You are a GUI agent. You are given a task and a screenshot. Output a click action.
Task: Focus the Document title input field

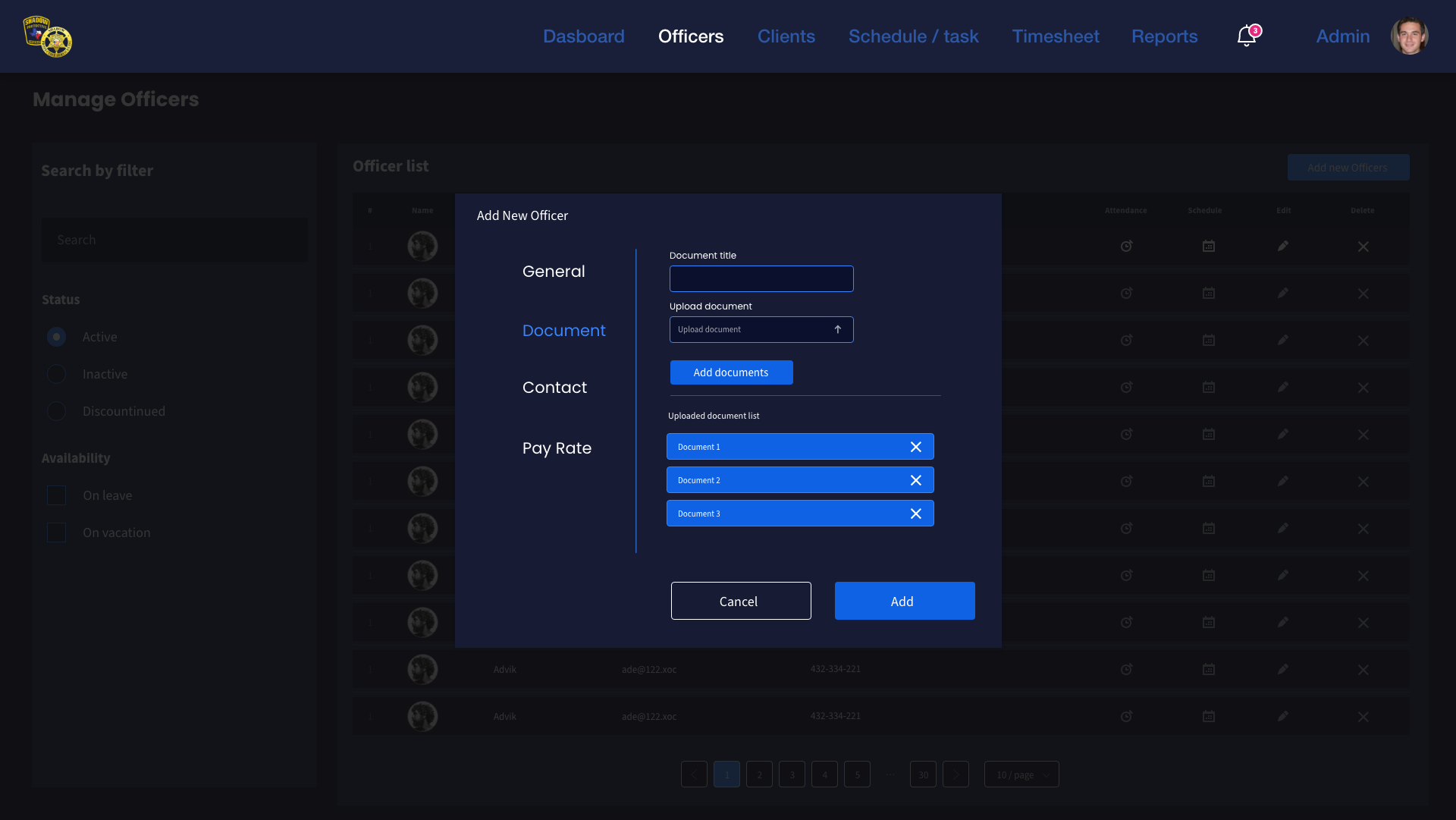point(761,278)
